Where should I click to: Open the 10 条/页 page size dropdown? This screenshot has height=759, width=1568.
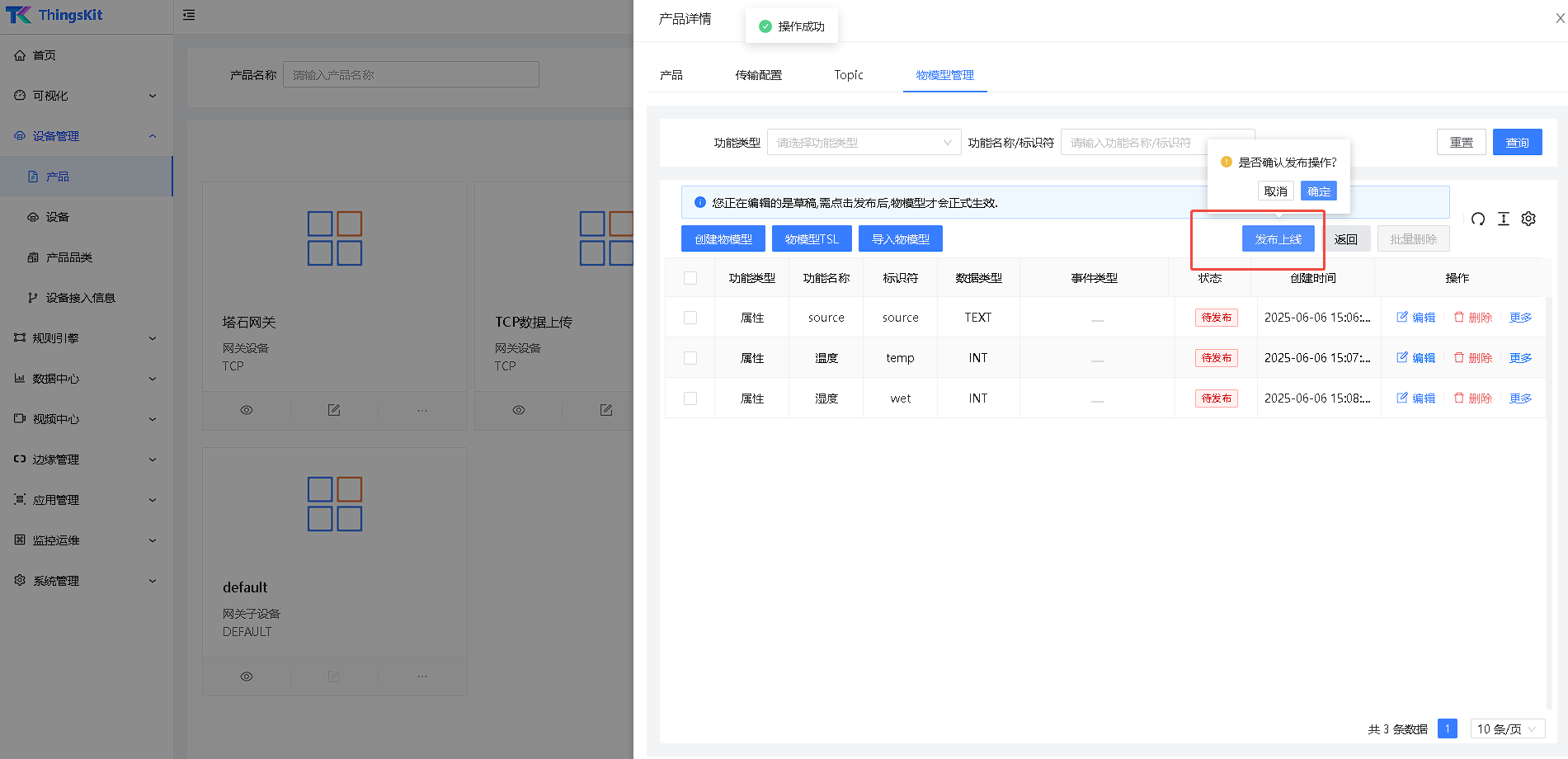tap(1507, 729)
